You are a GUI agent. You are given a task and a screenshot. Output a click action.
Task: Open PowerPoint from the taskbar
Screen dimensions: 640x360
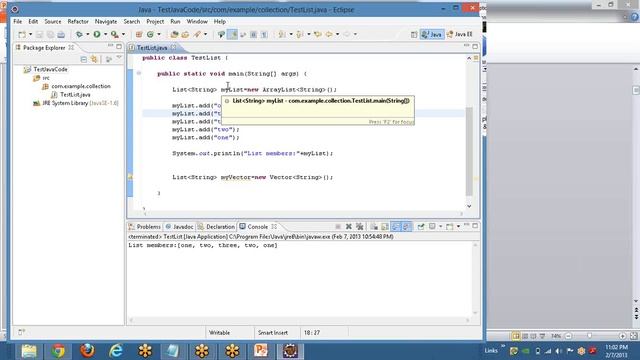point(260,351)
